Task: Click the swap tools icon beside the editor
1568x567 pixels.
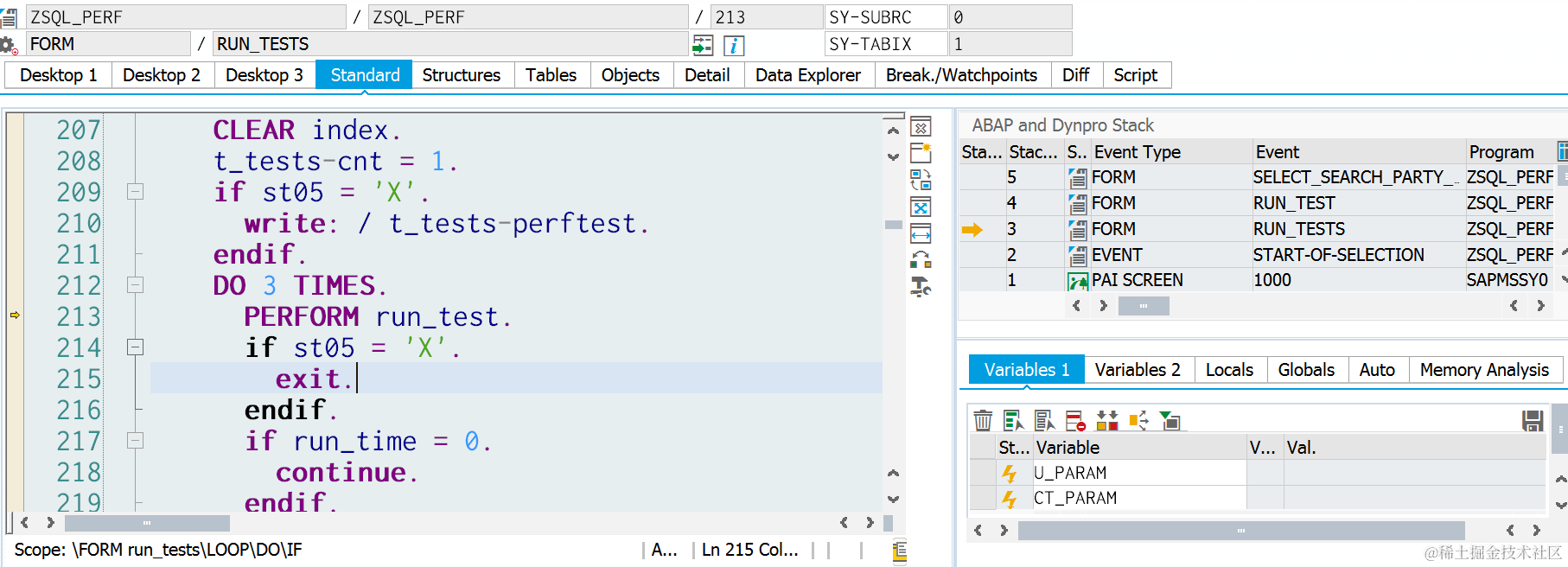Action: pos(921,259)
